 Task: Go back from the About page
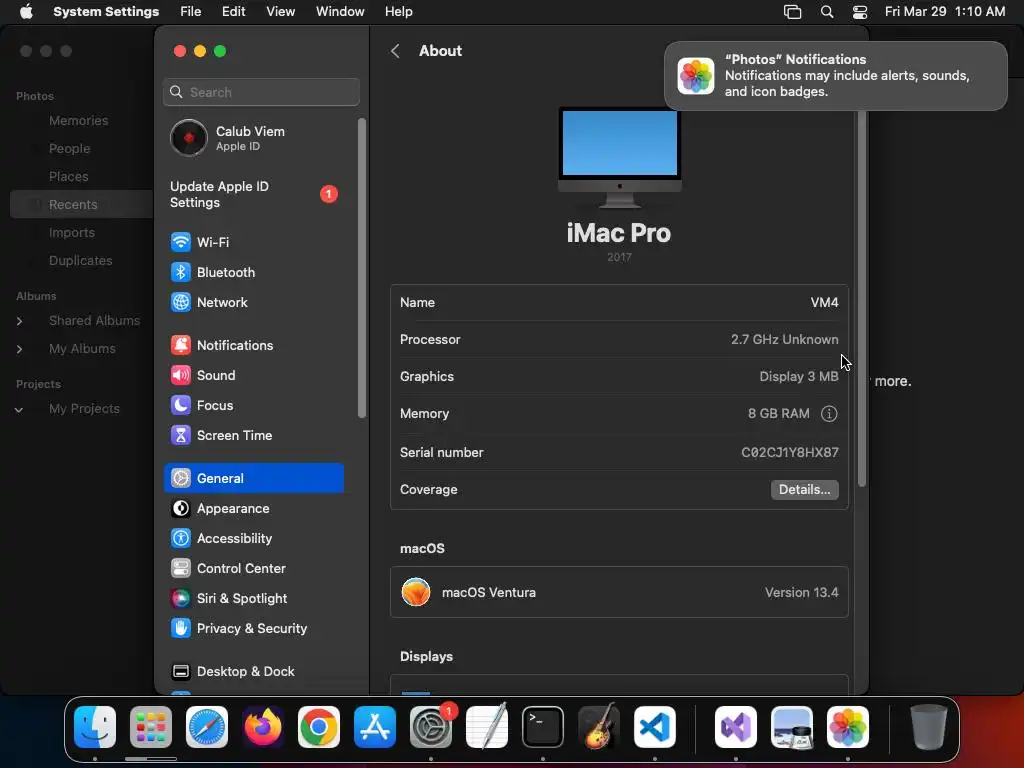(x=395, y=51)
